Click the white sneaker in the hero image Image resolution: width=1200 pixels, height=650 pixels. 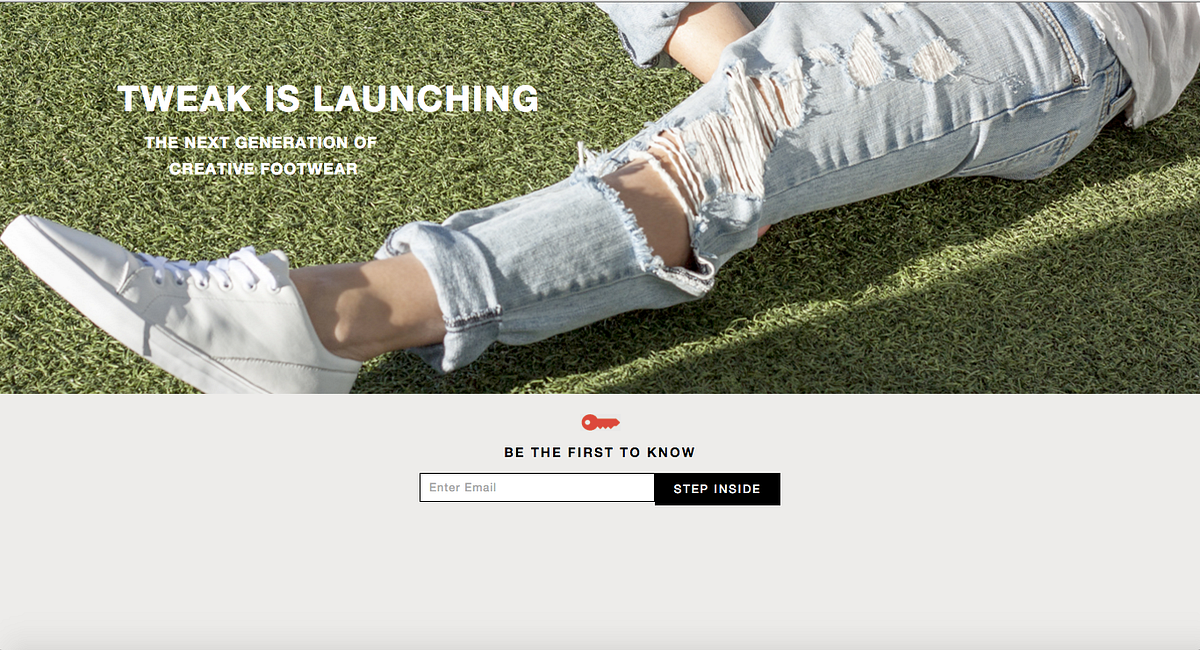(x=180, y=300)
